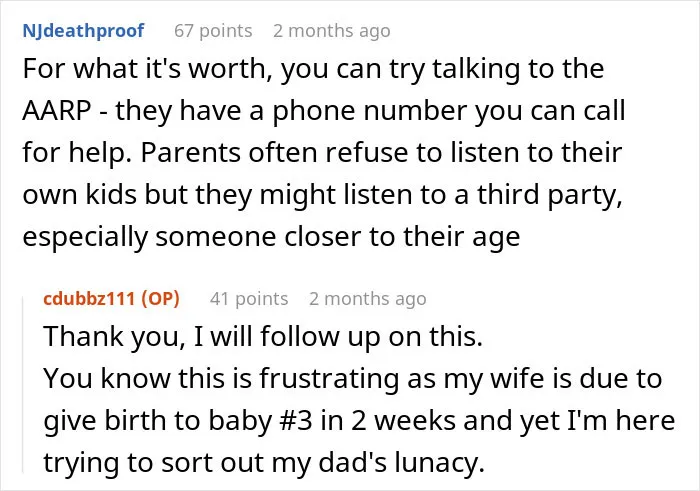
Task: Click the word AARP in the comment
Action: [x=57, y=111]
